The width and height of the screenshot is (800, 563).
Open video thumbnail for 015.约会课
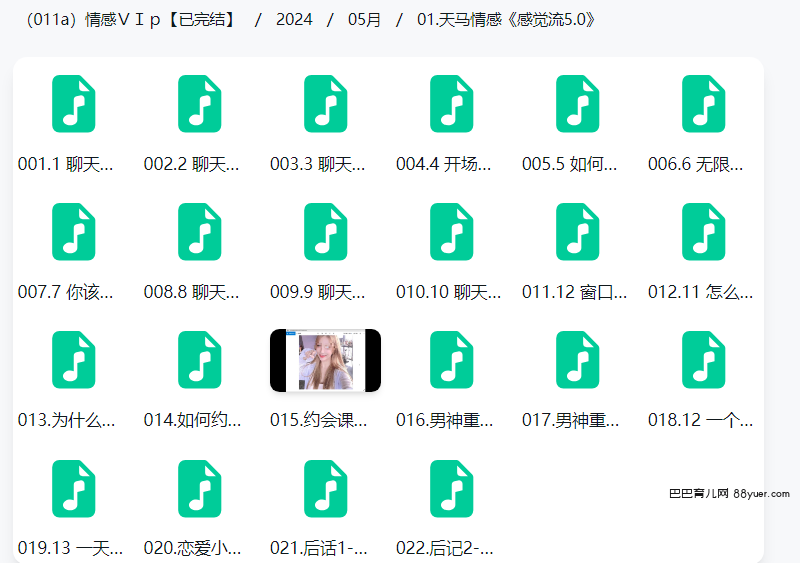pyautogui.click(x=326, y=360)
